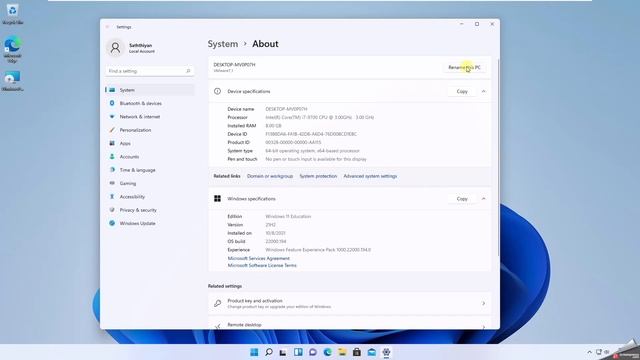Open Domain or workgroup link
This screenshot has width=640, height=360.
tap(270, 176)
